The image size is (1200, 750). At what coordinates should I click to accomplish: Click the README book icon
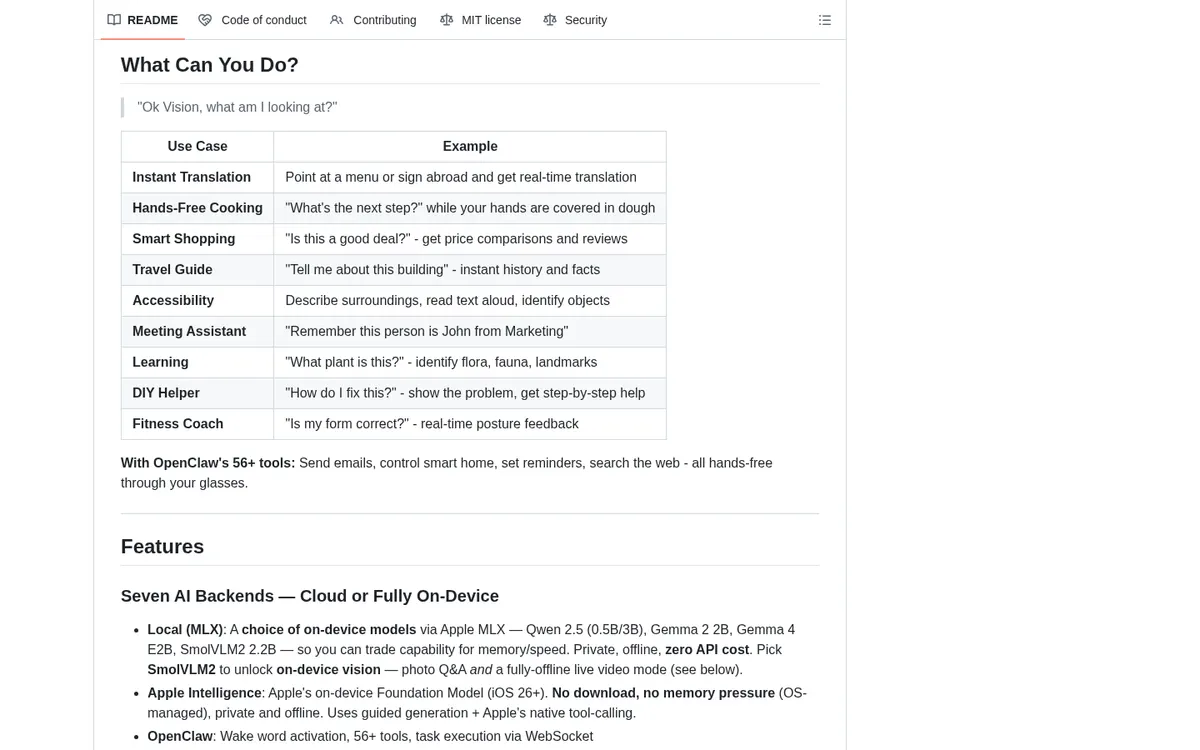click(x=114, y=20)
